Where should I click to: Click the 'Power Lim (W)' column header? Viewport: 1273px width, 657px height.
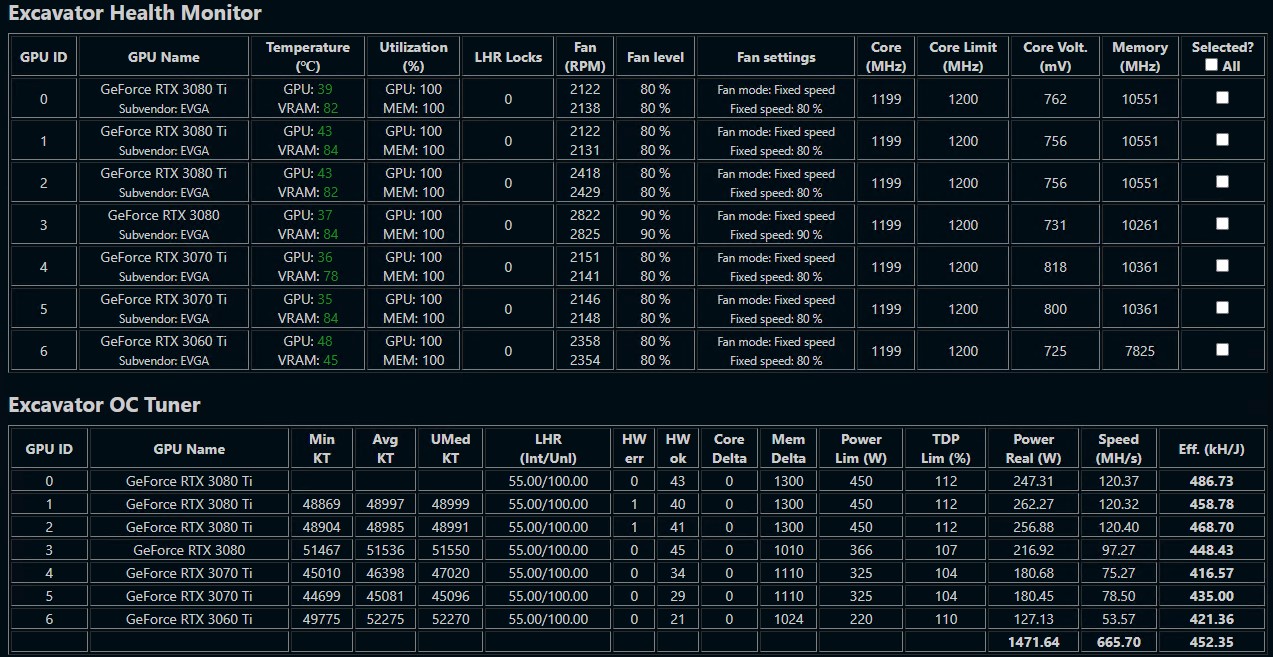861,449
